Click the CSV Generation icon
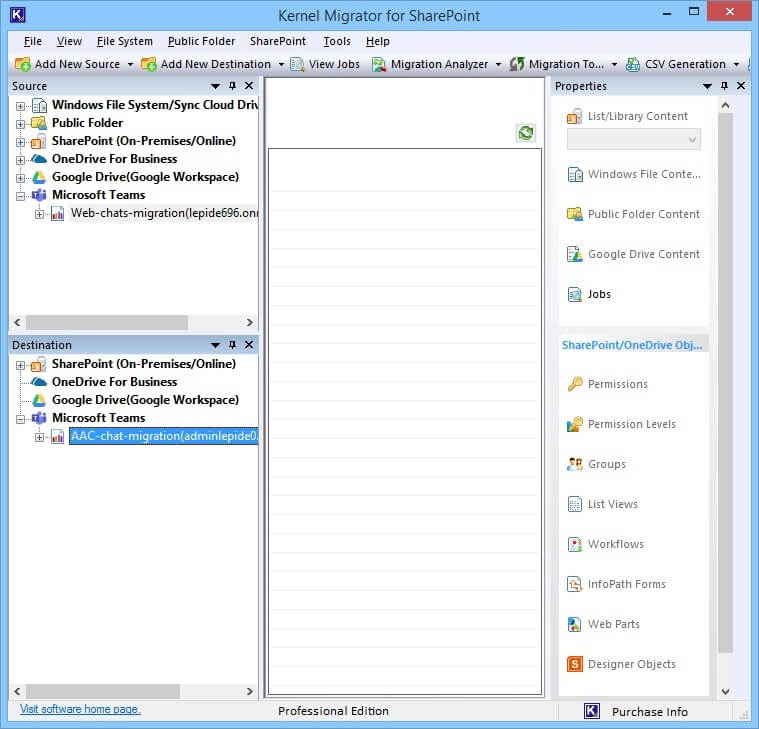Viewport: 759px width, 729px height. (x=633, y=64)
